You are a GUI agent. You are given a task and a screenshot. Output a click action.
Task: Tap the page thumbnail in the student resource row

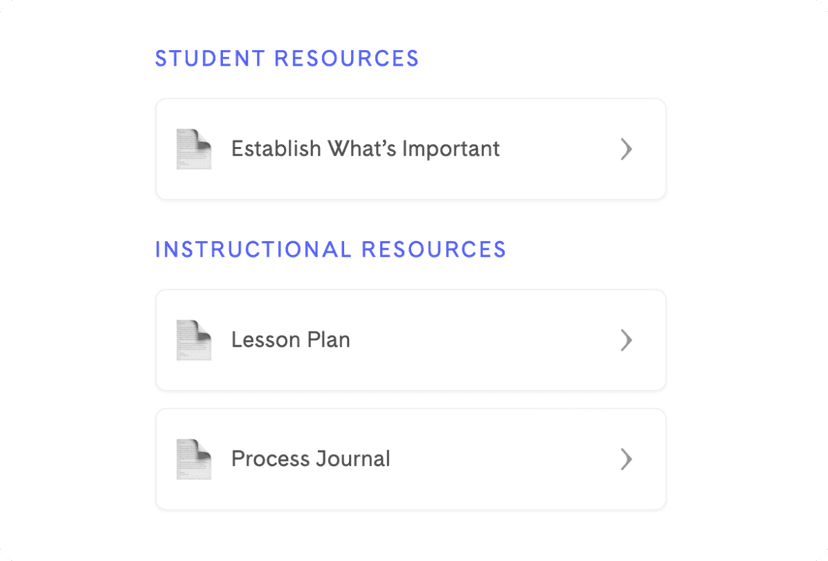click(x=194, y=149)
